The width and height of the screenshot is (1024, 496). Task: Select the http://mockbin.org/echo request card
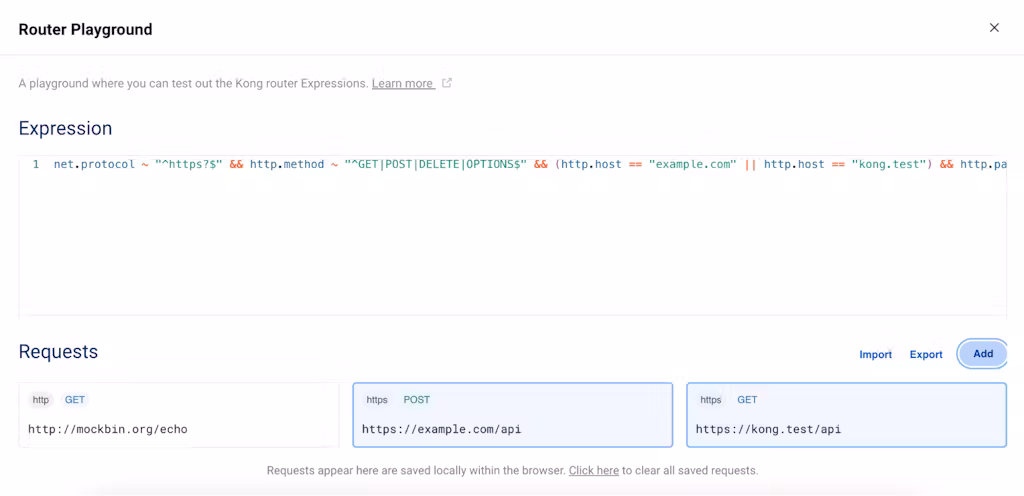178,415
